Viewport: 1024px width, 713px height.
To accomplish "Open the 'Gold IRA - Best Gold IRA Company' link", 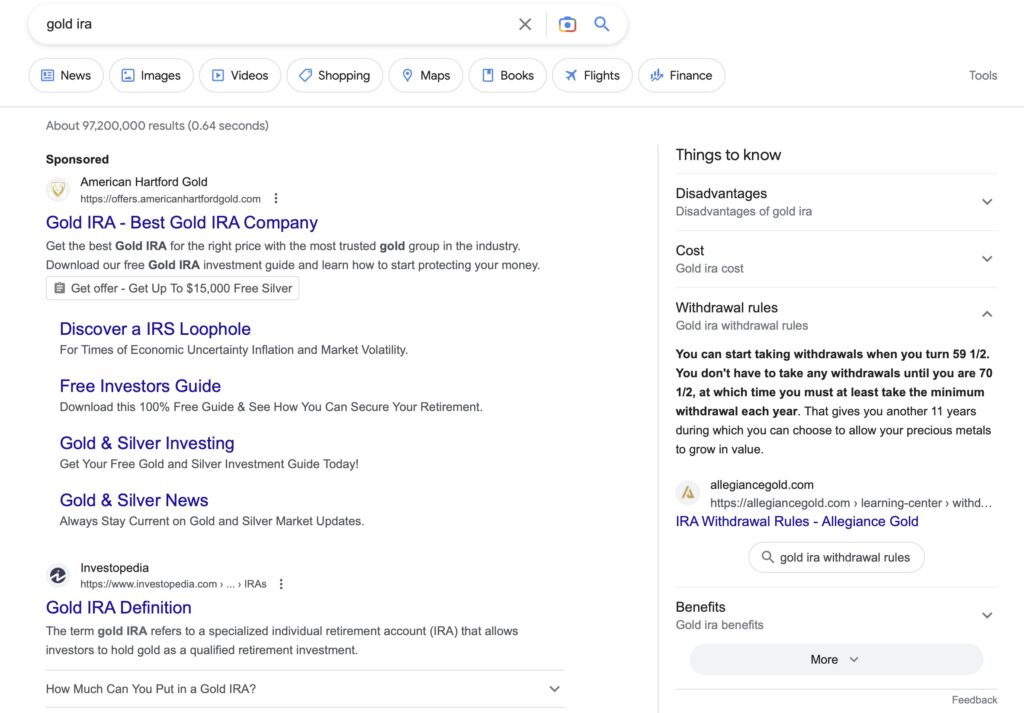I will (181, 222).
